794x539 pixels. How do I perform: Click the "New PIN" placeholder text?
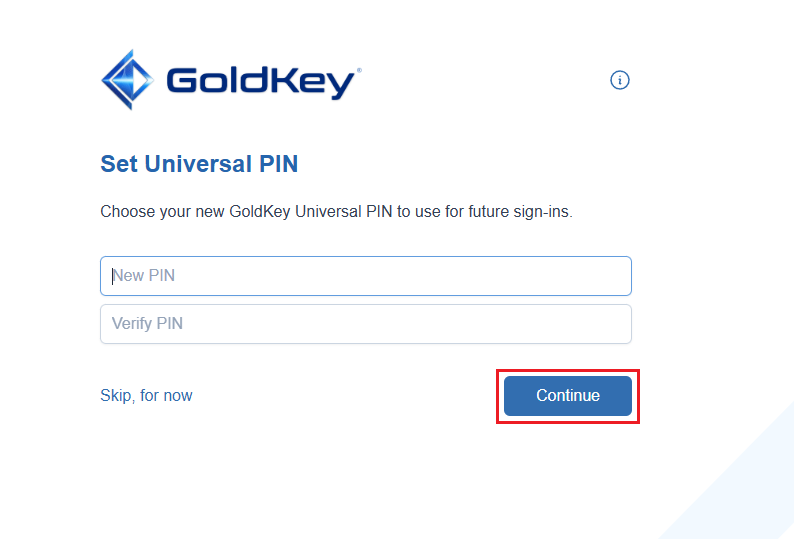click(x=145, y=276)
